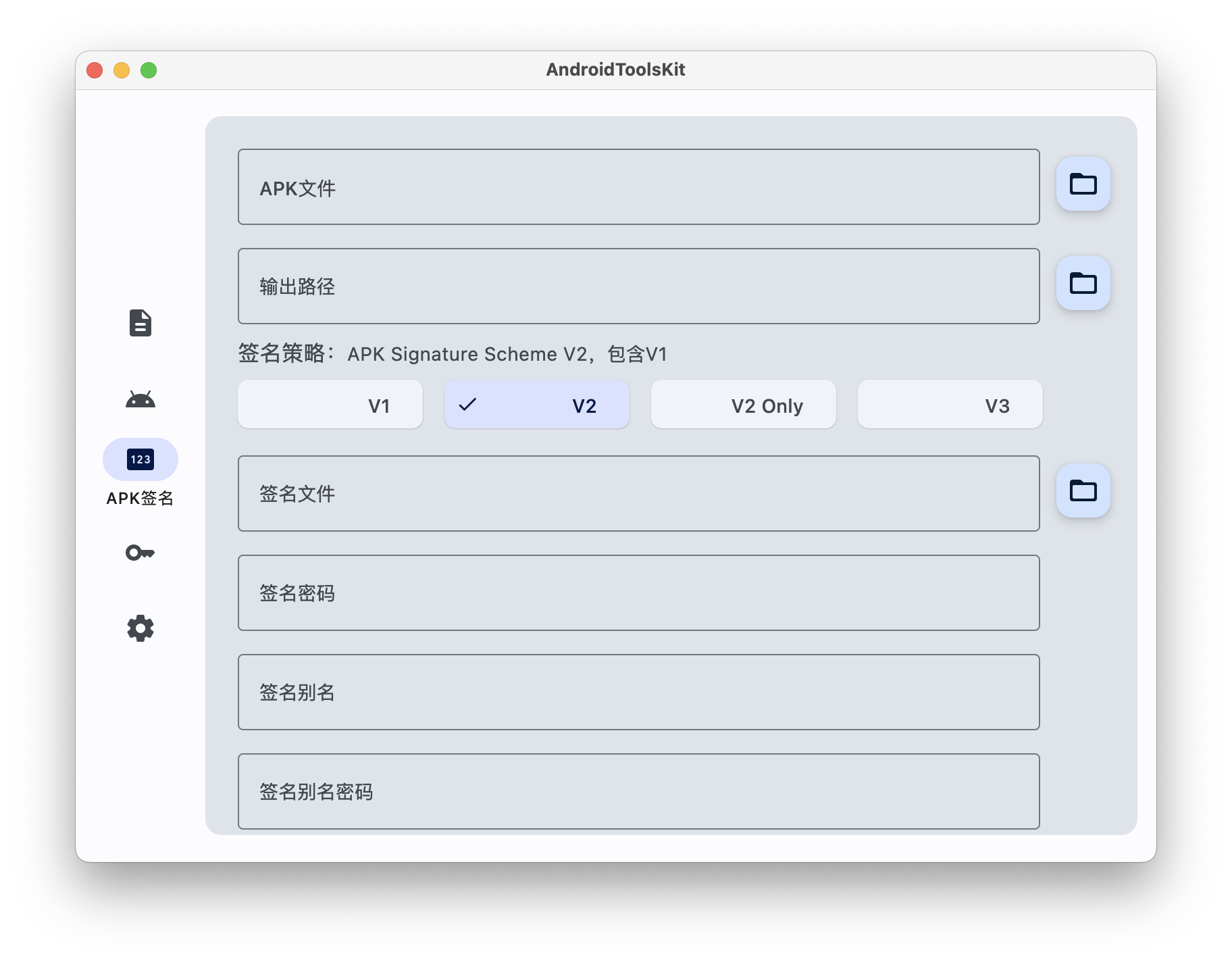
Task: Click the APK文件 input field
Action: (x=639, y=187)
